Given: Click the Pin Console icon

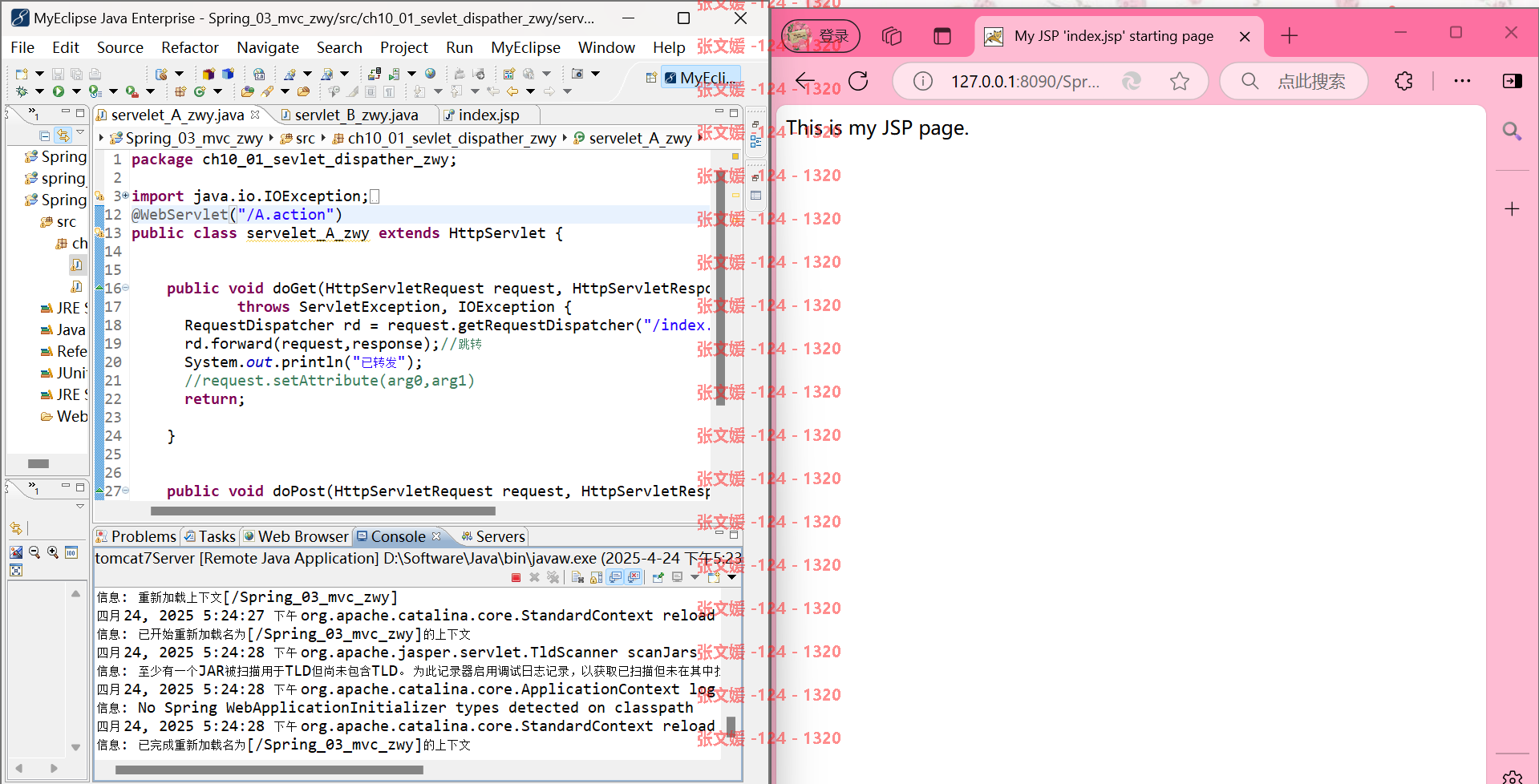Looking at the screenshot, I should (x=658, y=577).
